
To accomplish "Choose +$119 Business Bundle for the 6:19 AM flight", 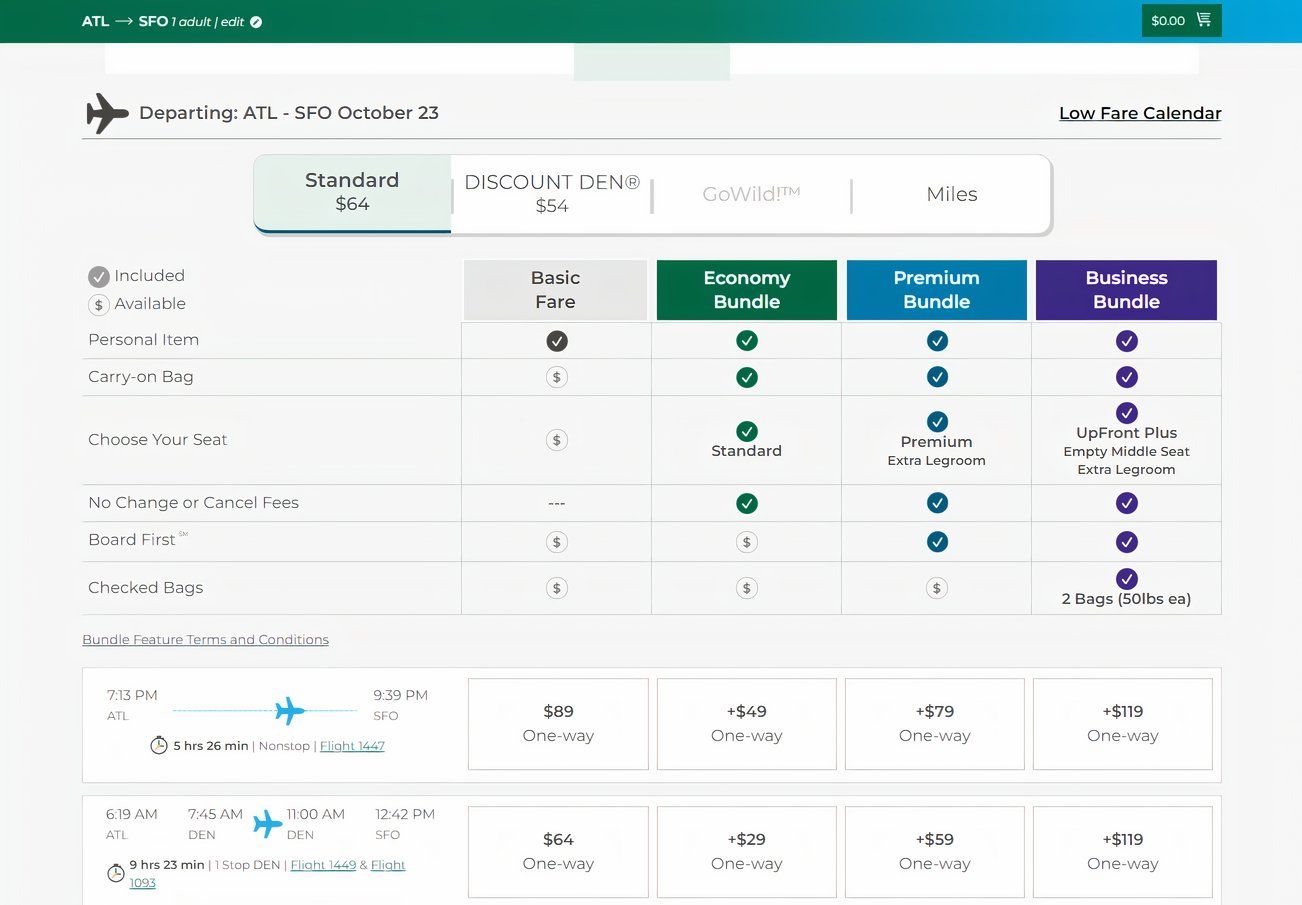I will [1122, 852].
